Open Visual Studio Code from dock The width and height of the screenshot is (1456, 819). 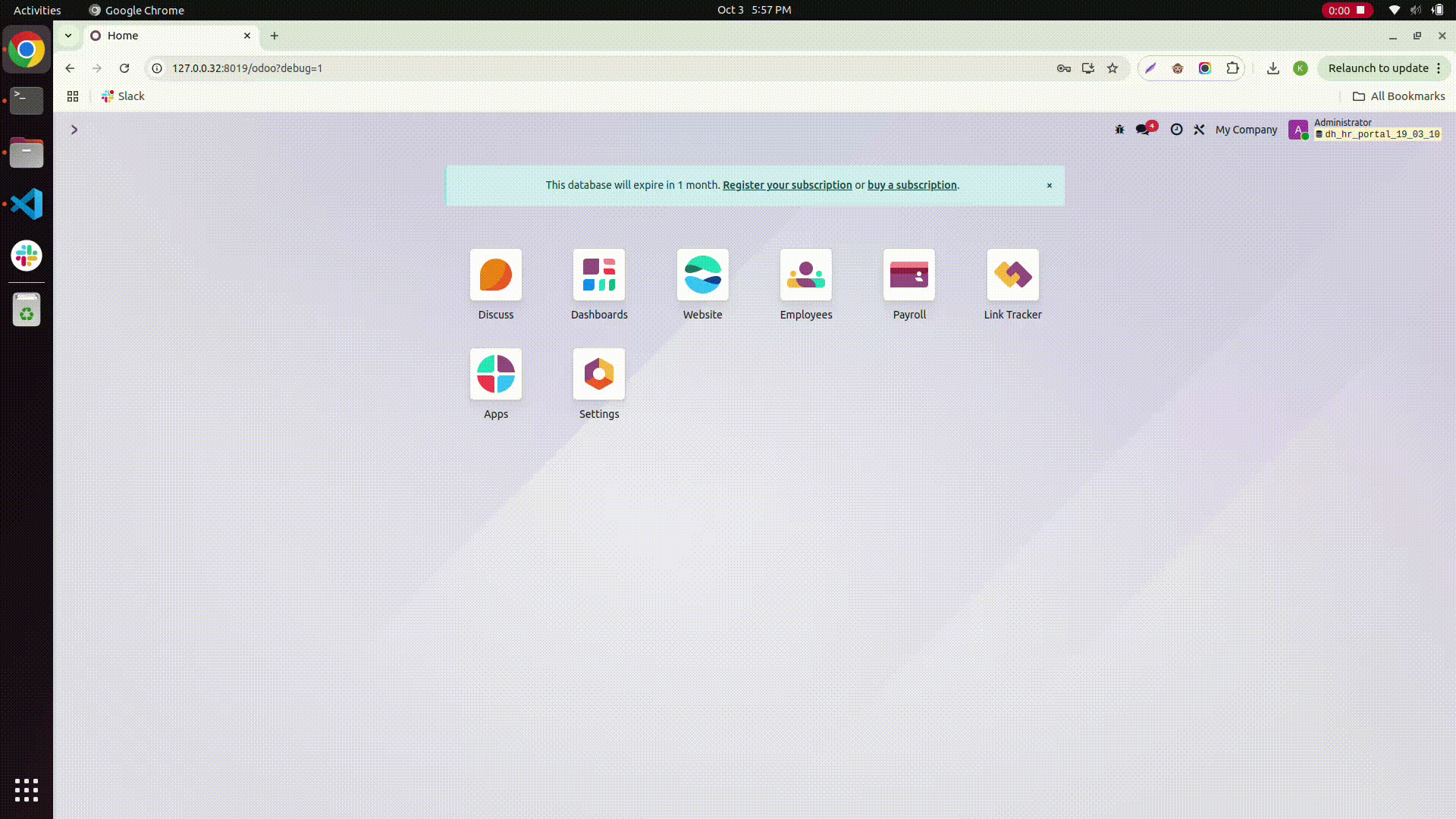(x=27, y=204)
